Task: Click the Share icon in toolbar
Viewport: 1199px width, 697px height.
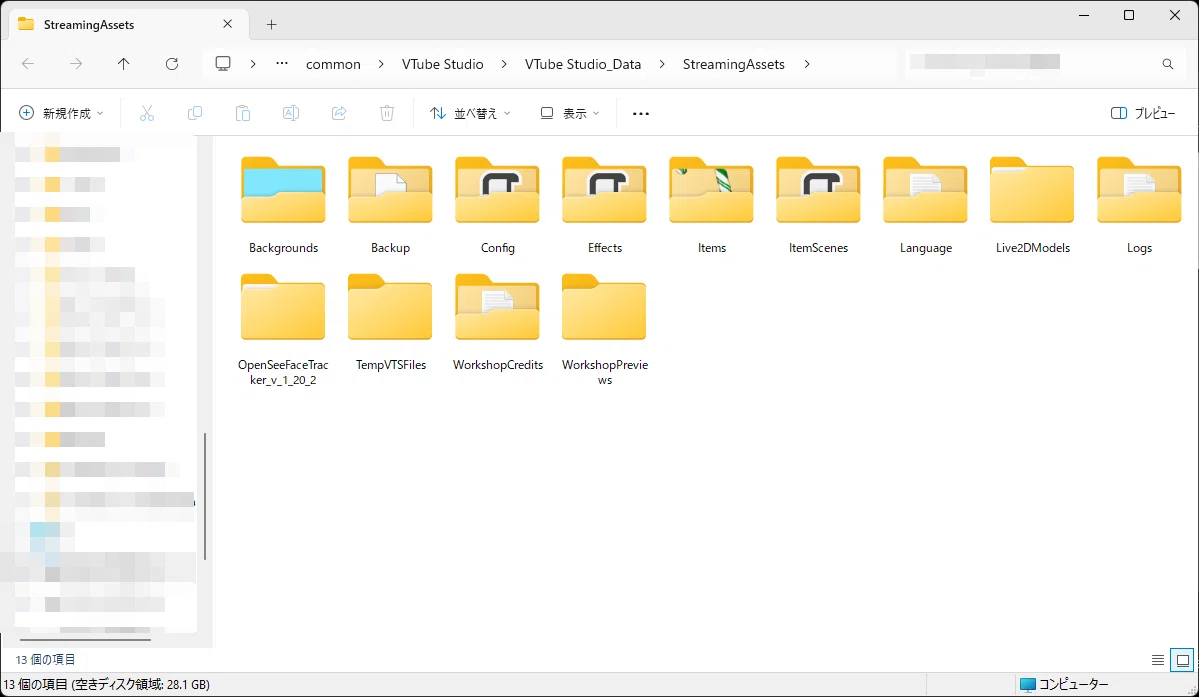Action: click(339, 113)
